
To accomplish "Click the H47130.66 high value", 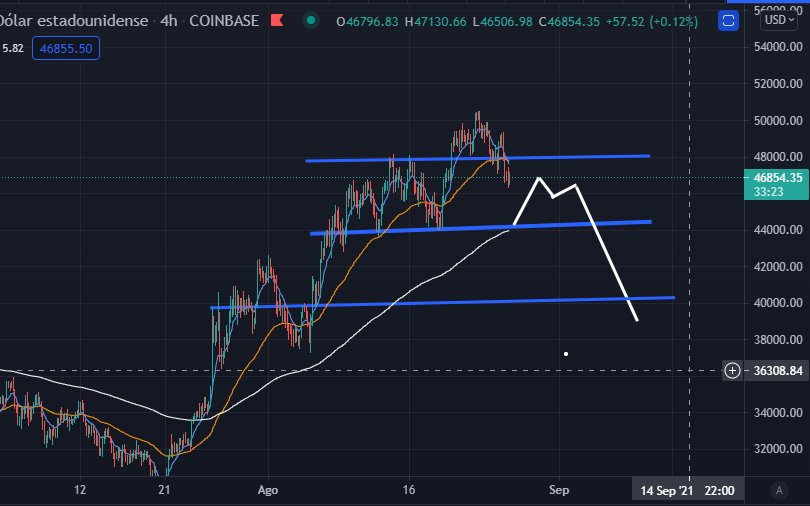I will (x=435, y=22).
